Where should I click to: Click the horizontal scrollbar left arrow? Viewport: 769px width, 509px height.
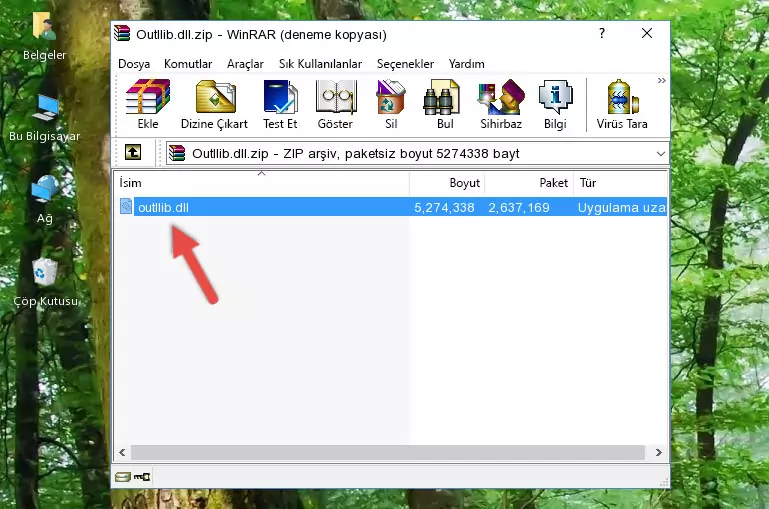[123, 453]
